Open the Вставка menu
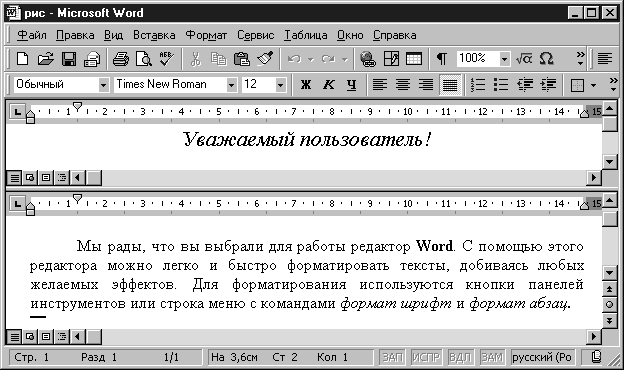 154,35
